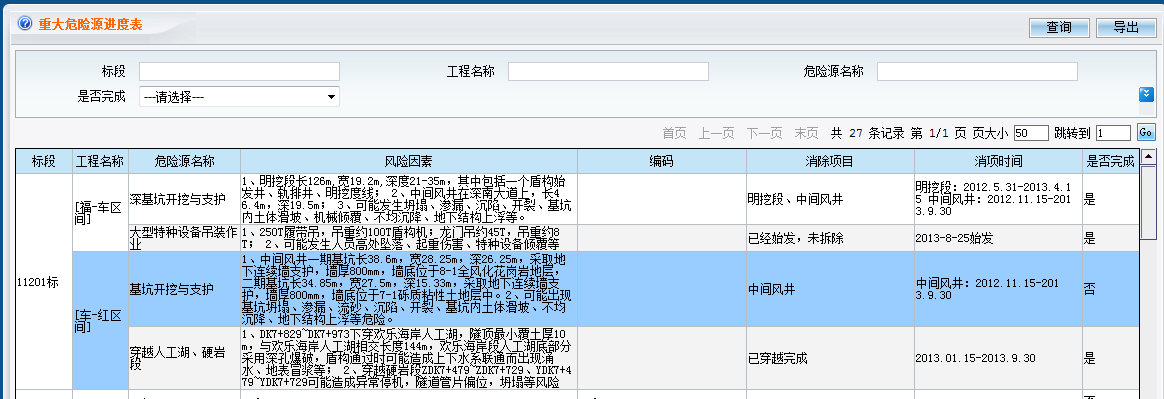Click the 编码 column header
1164x399 pixels.
pyautogui.click(x=661, y=161)
